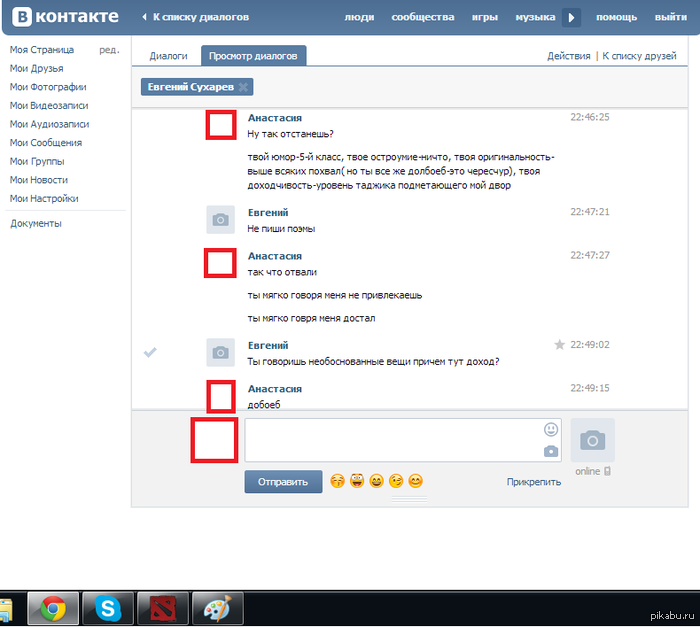Open Мои Группы

point(37,161)
